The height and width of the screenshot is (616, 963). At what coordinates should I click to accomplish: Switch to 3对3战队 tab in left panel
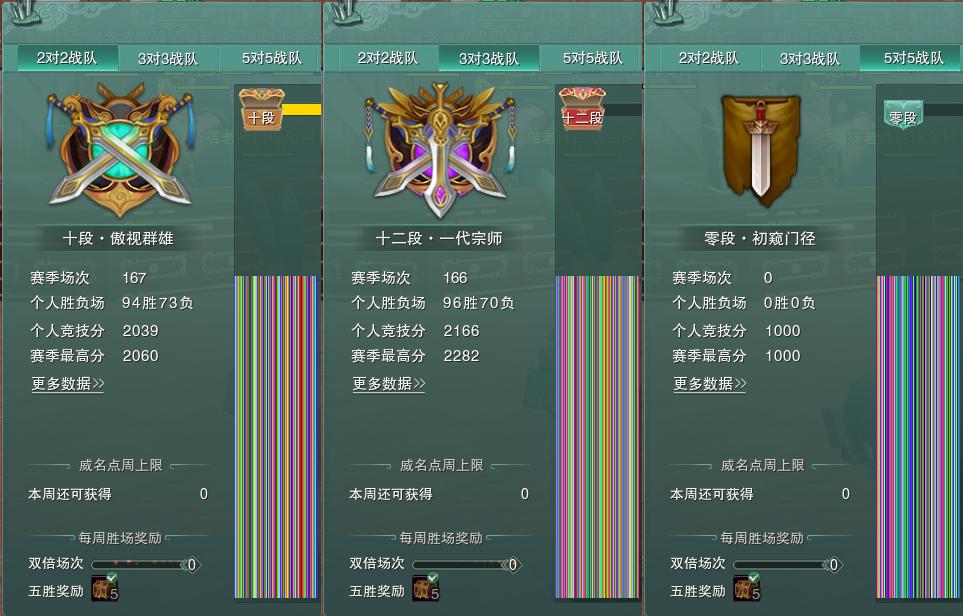168,59
